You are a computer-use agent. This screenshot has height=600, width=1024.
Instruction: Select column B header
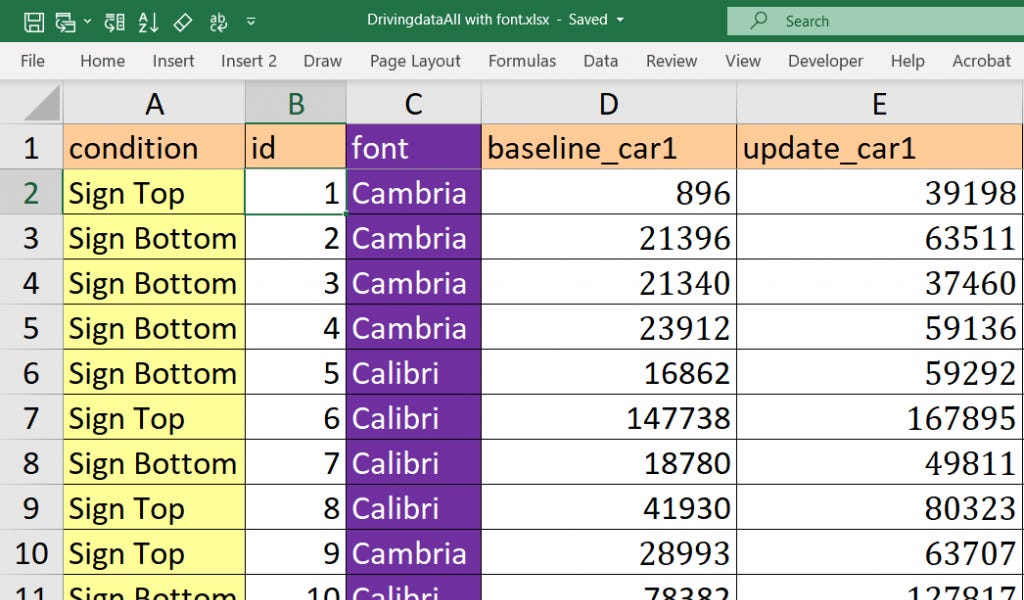pos(296,104)
